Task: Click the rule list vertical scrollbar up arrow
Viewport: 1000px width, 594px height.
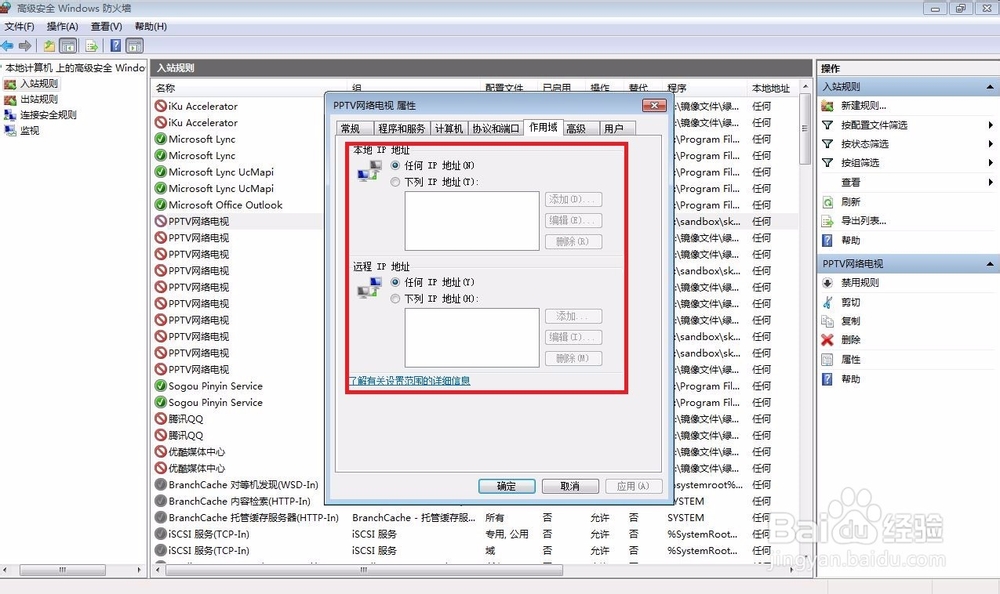Action: pyautogui.click(x=805, y=87)
